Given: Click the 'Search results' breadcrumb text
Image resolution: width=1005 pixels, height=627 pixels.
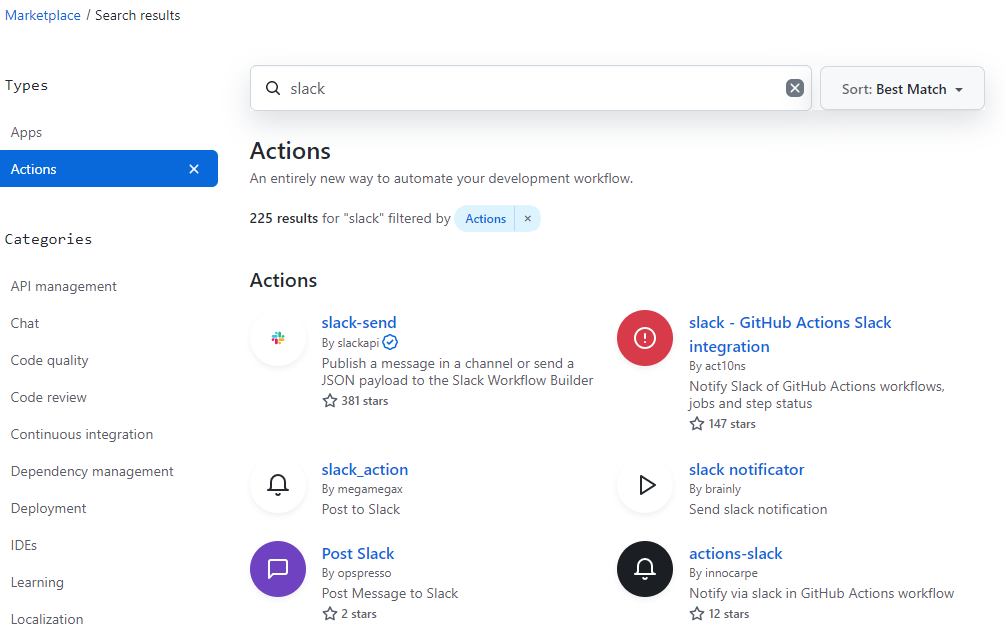Looking at the screenshot, I should pos(138,15).
